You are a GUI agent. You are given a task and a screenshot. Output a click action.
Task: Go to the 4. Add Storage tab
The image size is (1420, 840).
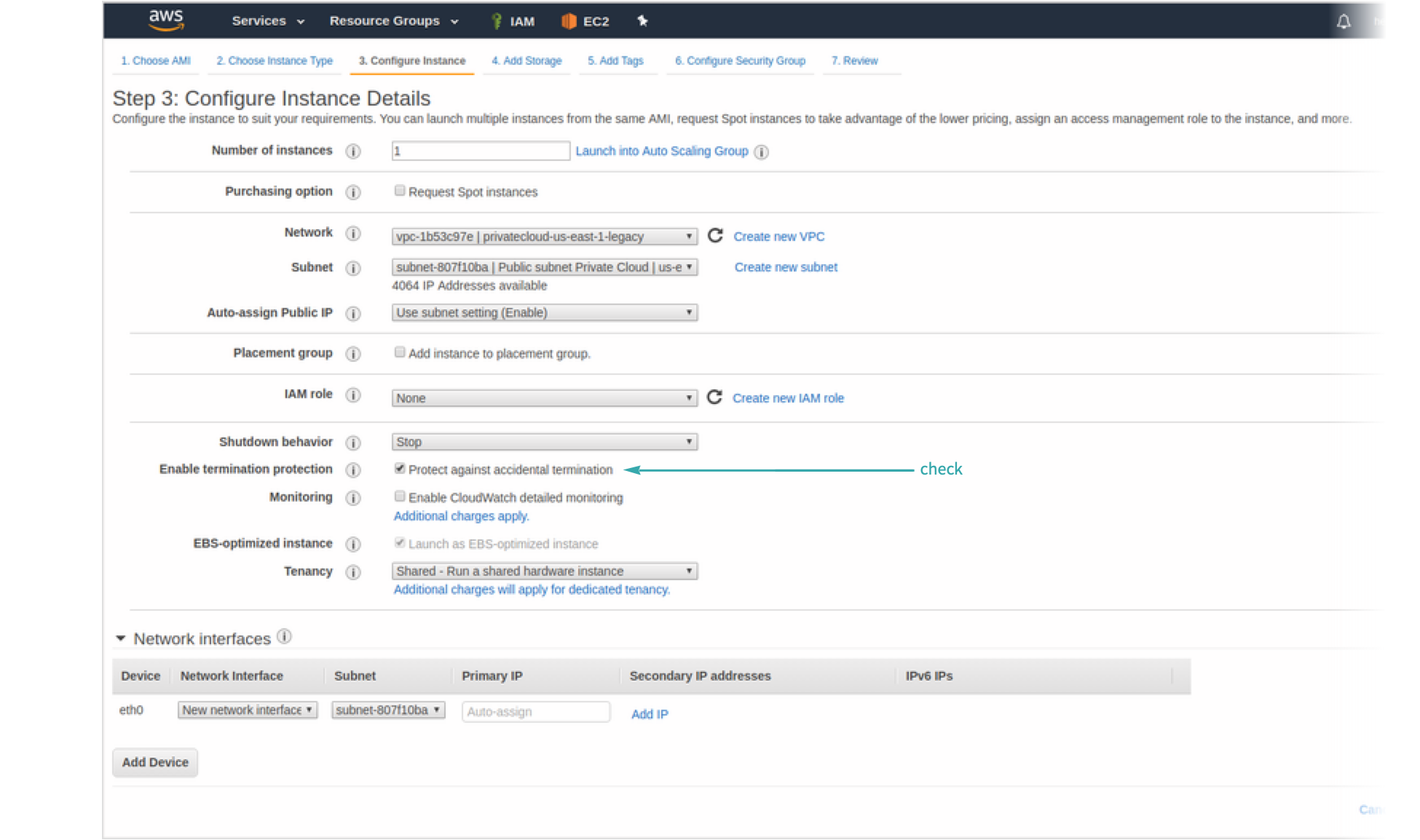[x=526, y=60]
